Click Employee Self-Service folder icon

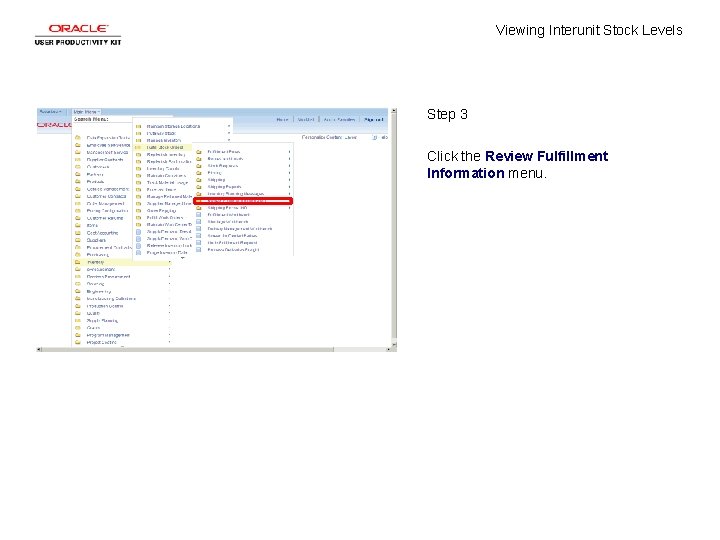78,145
